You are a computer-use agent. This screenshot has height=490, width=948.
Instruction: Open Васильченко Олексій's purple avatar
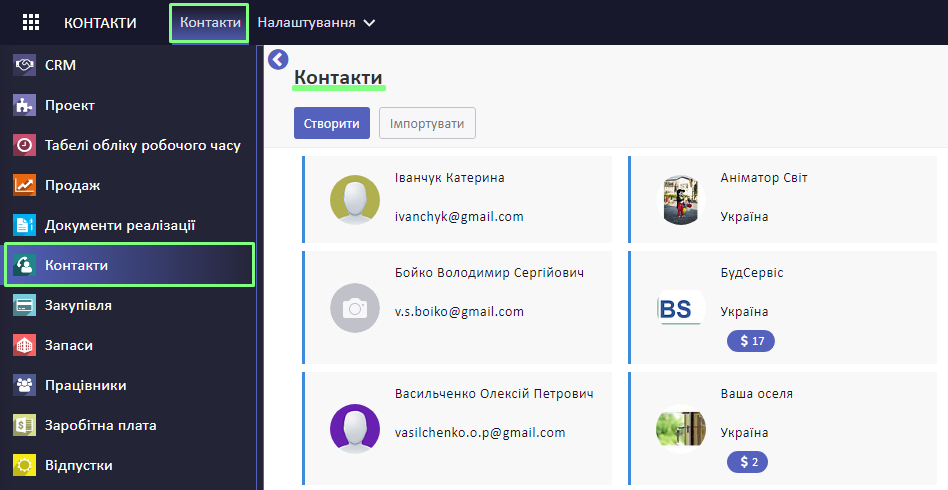[355, 429]
